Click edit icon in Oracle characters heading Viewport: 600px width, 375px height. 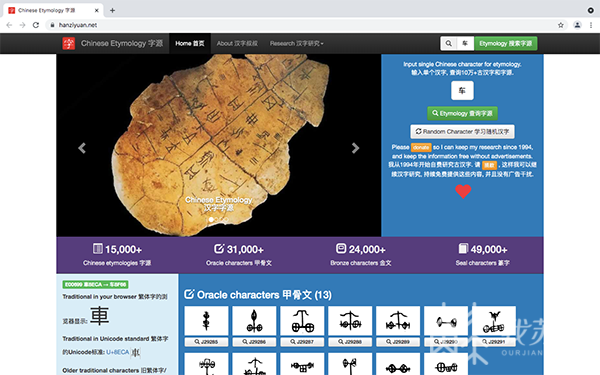point(189,294)
